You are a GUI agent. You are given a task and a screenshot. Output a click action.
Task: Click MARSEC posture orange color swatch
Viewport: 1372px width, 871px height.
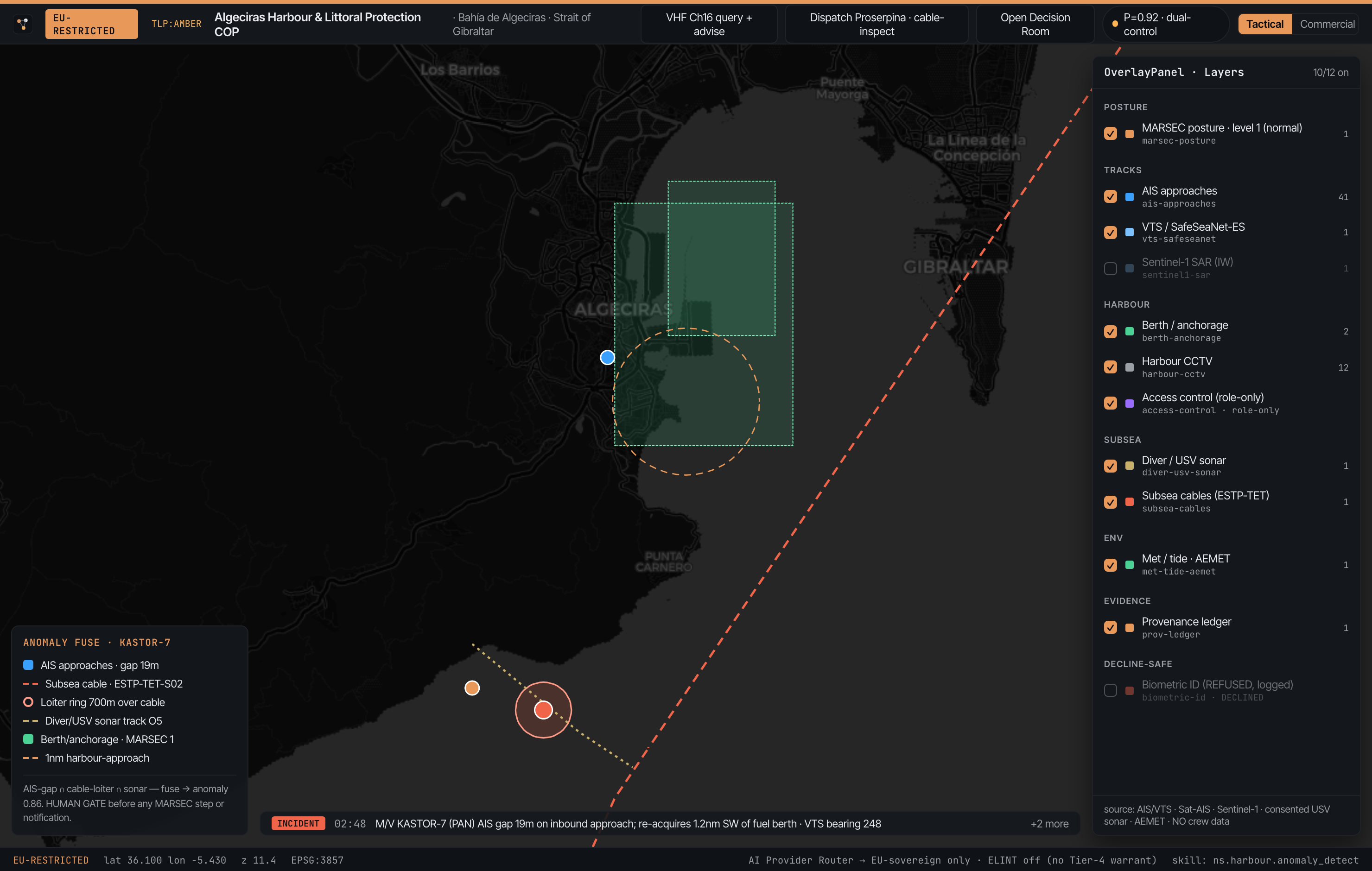[1129, 134]
